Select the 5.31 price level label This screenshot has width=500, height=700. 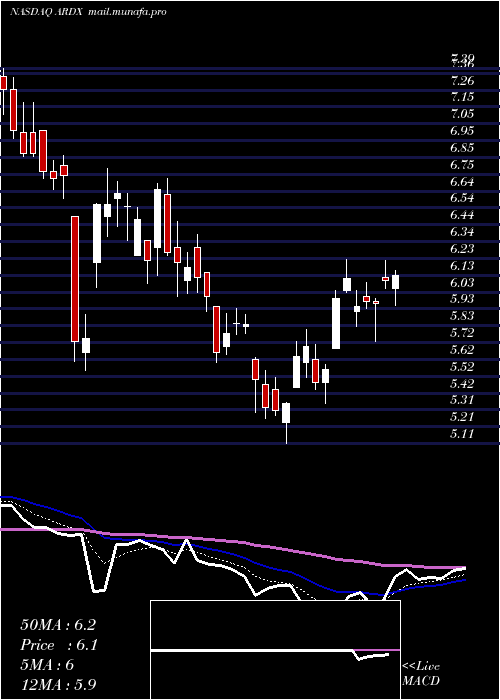[x=462, y=400]
